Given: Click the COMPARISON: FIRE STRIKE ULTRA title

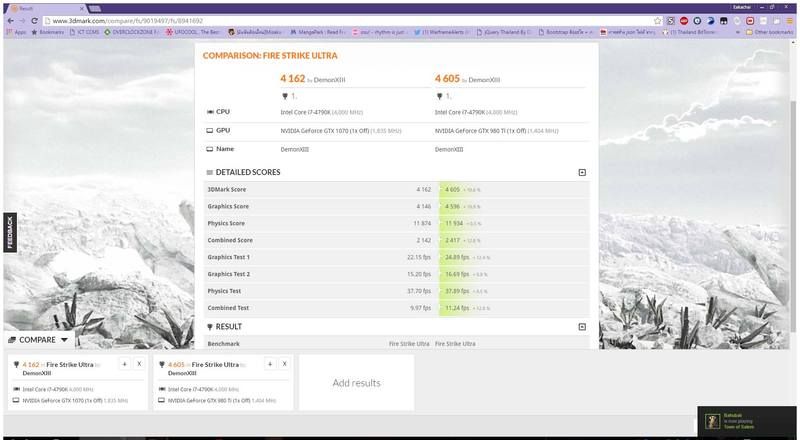Looking at the screenshot, I should (270, 56).
